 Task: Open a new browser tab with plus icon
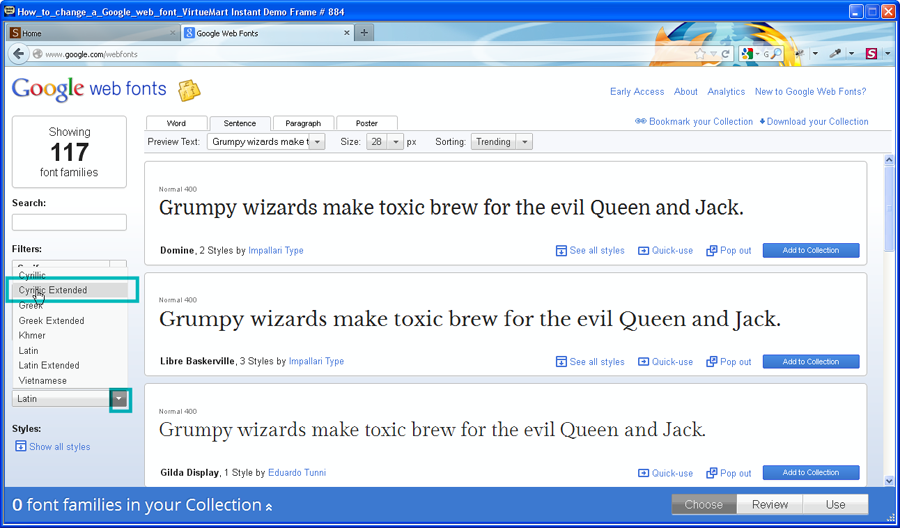pos(364,33)
